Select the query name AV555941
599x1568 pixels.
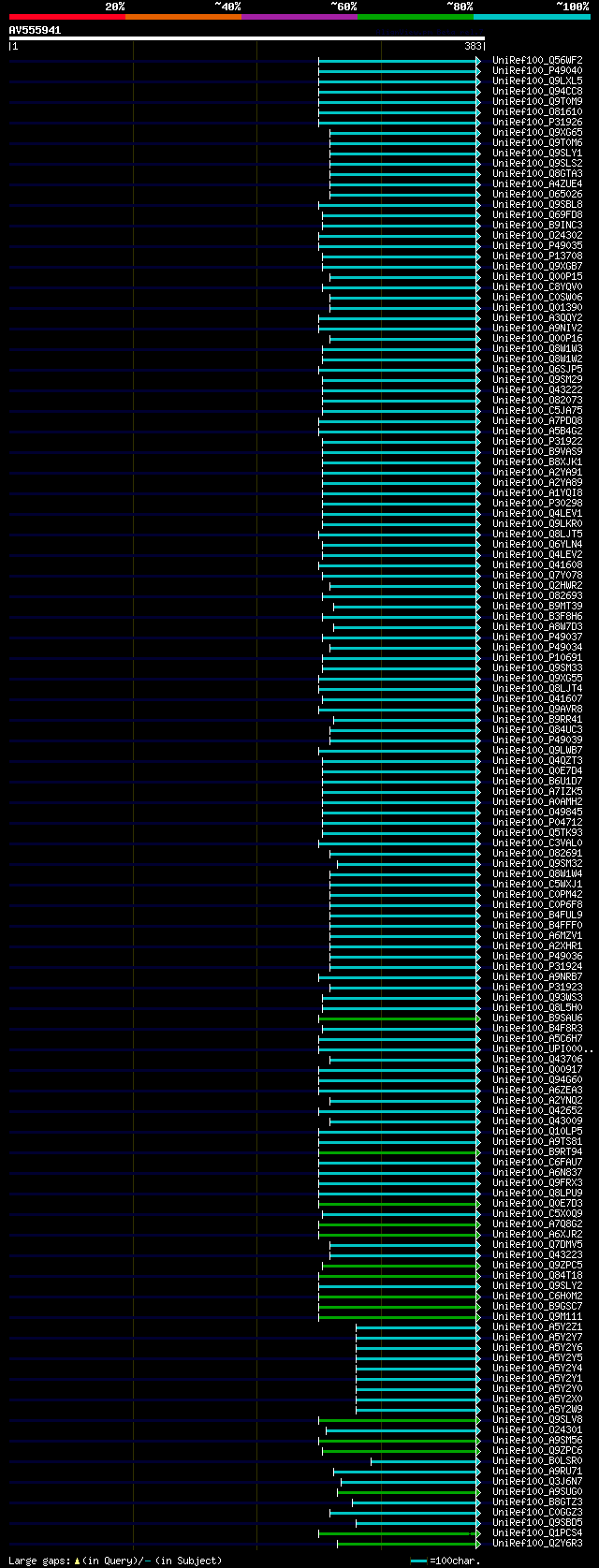36,30
